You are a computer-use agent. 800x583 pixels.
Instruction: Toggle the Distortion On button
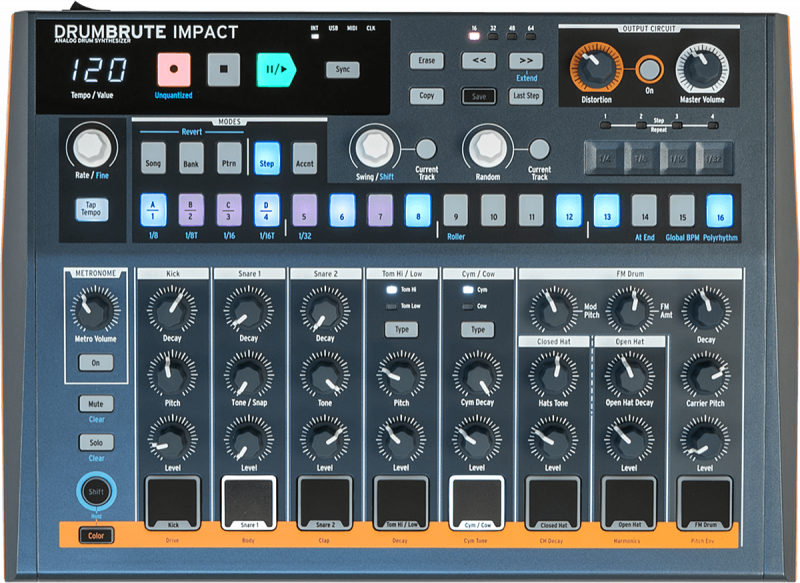[649, 70]
